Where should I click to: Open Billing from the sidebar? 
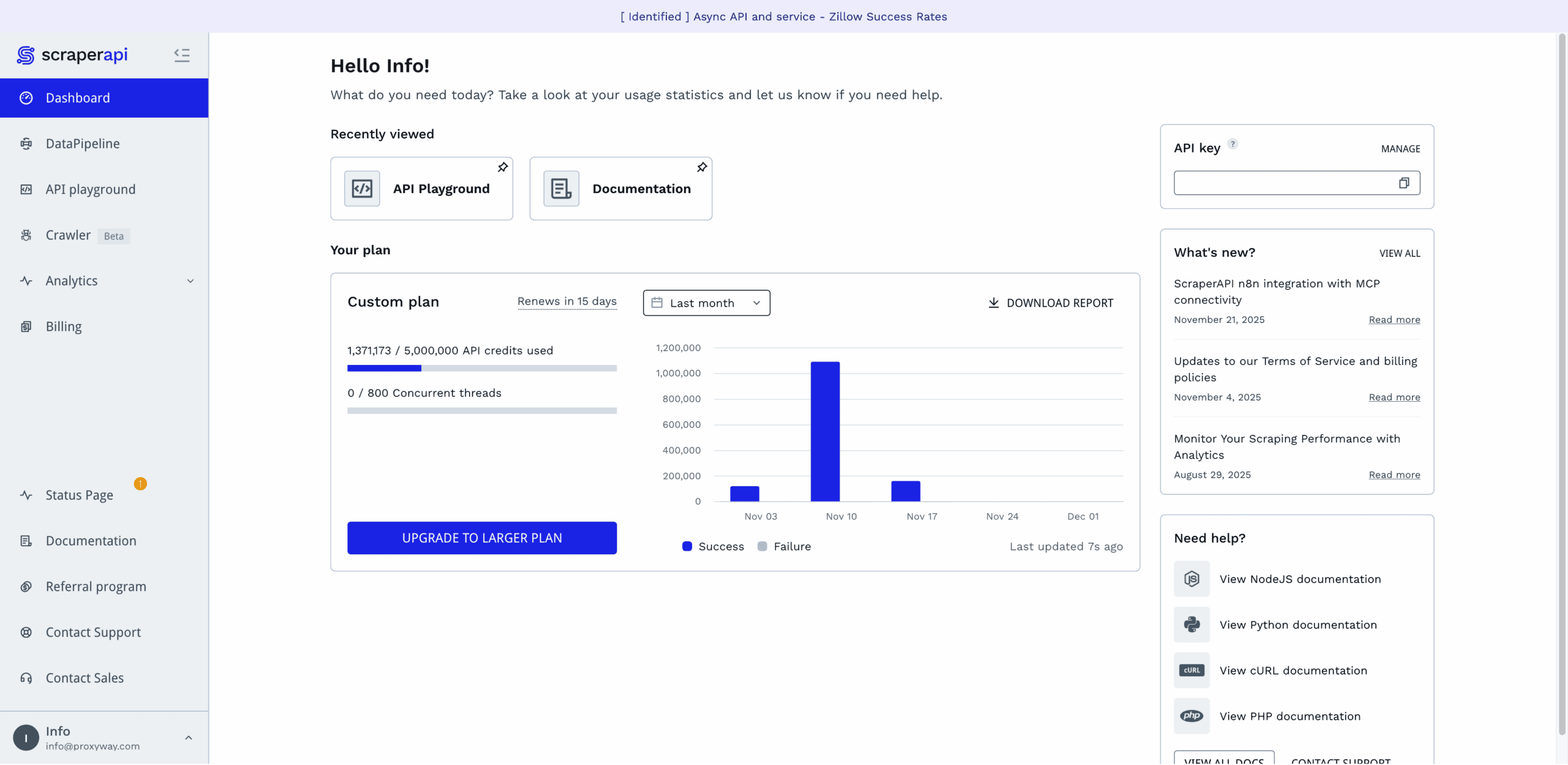pos(64,326)
